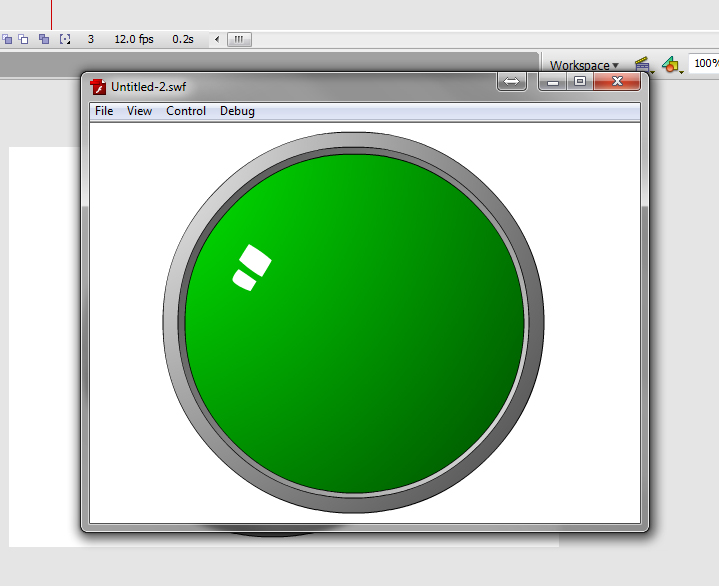This screenshot has height=586, width=719.
Task: Click the double-arrow button in title bar
Action: [x=511, y=82]
